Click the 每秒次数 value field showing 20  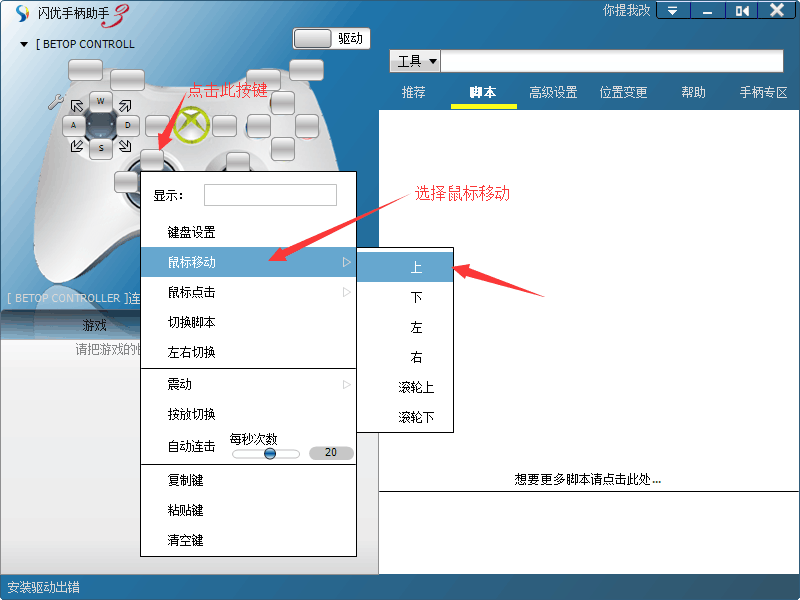point(331,453)
